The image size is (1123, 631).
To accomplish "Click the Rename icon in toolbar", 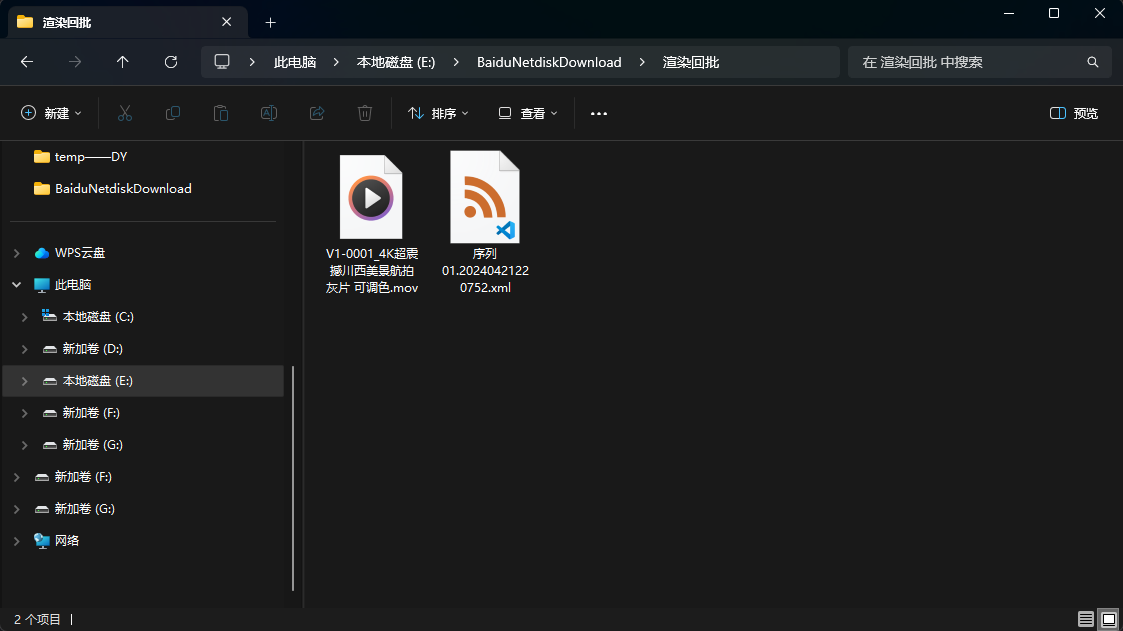I will 269,113.
